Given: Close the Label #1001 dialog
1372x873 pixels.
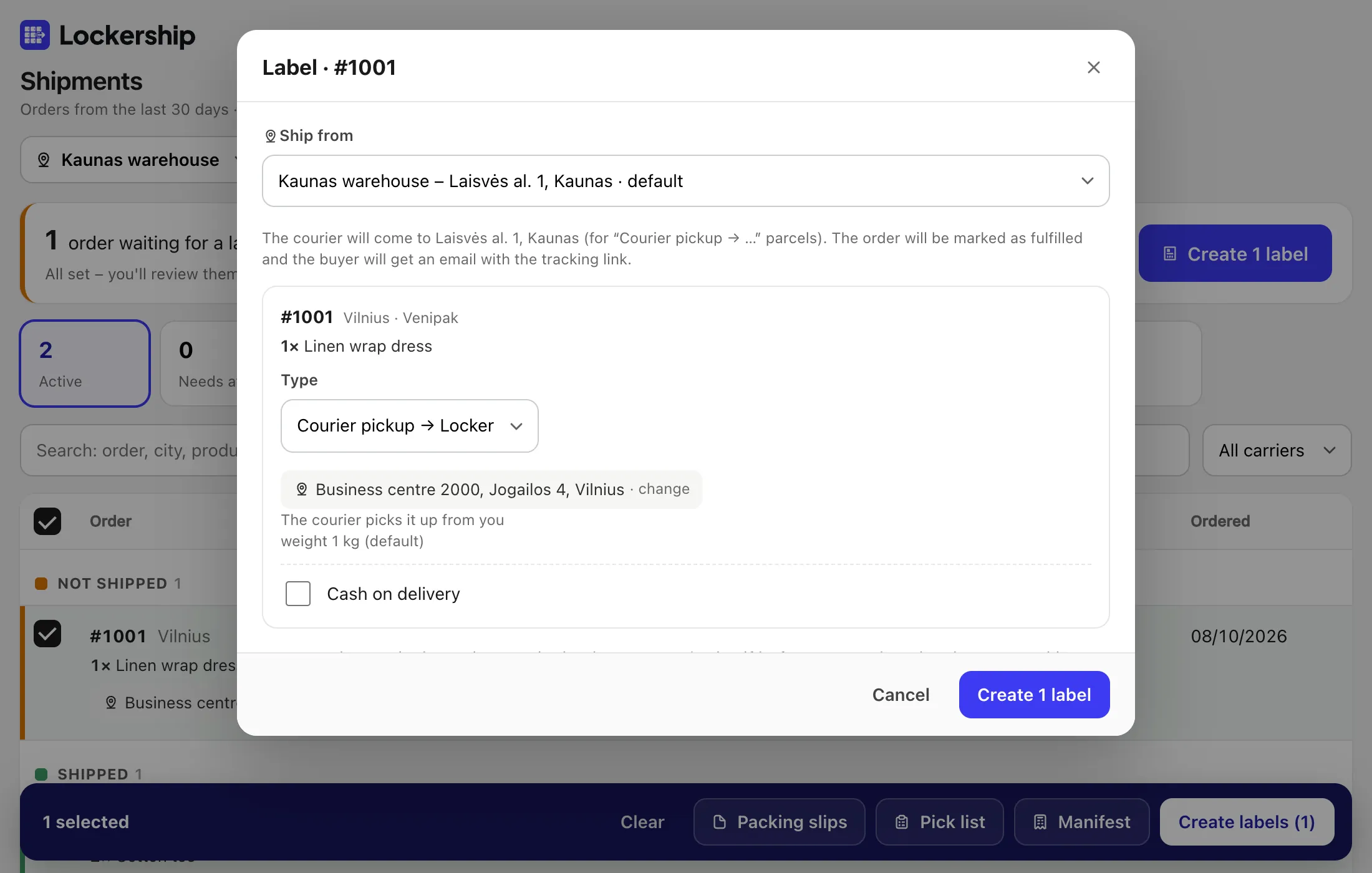Looking at the screenshot, I should click(x=1093, y=67).
